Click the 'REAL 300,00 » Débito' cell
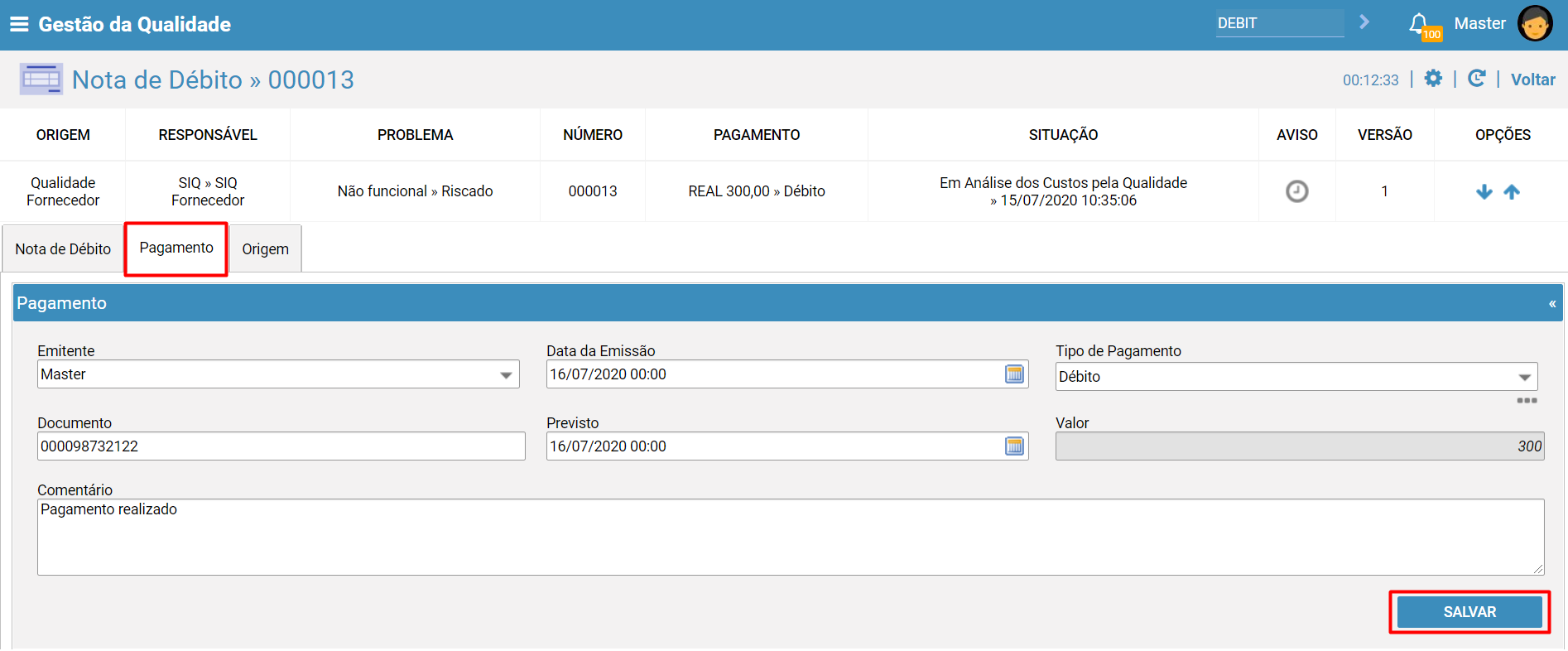This screenshot has width=1568, height=651. 757,191
